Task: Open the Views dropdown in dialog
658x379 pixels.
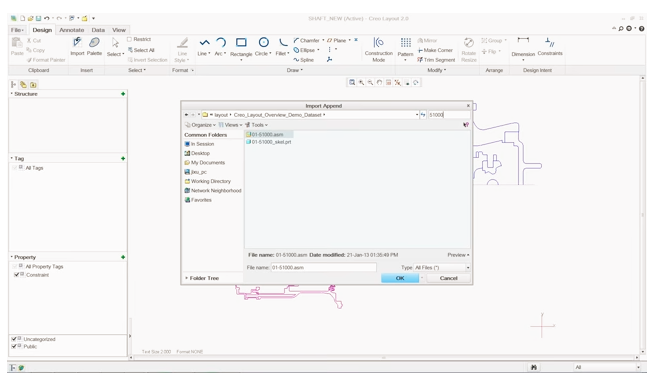Action: [x=230, y=125]
